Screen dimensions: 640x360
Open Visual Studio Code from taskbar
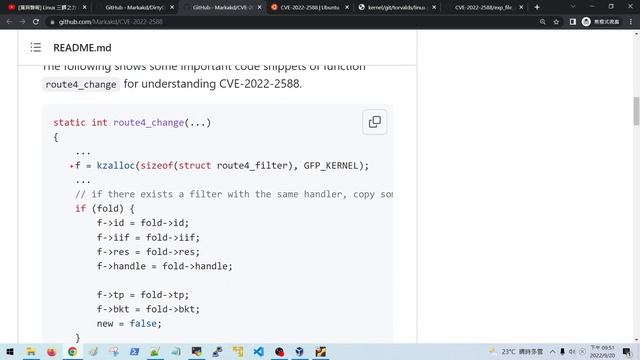(258, 351)
